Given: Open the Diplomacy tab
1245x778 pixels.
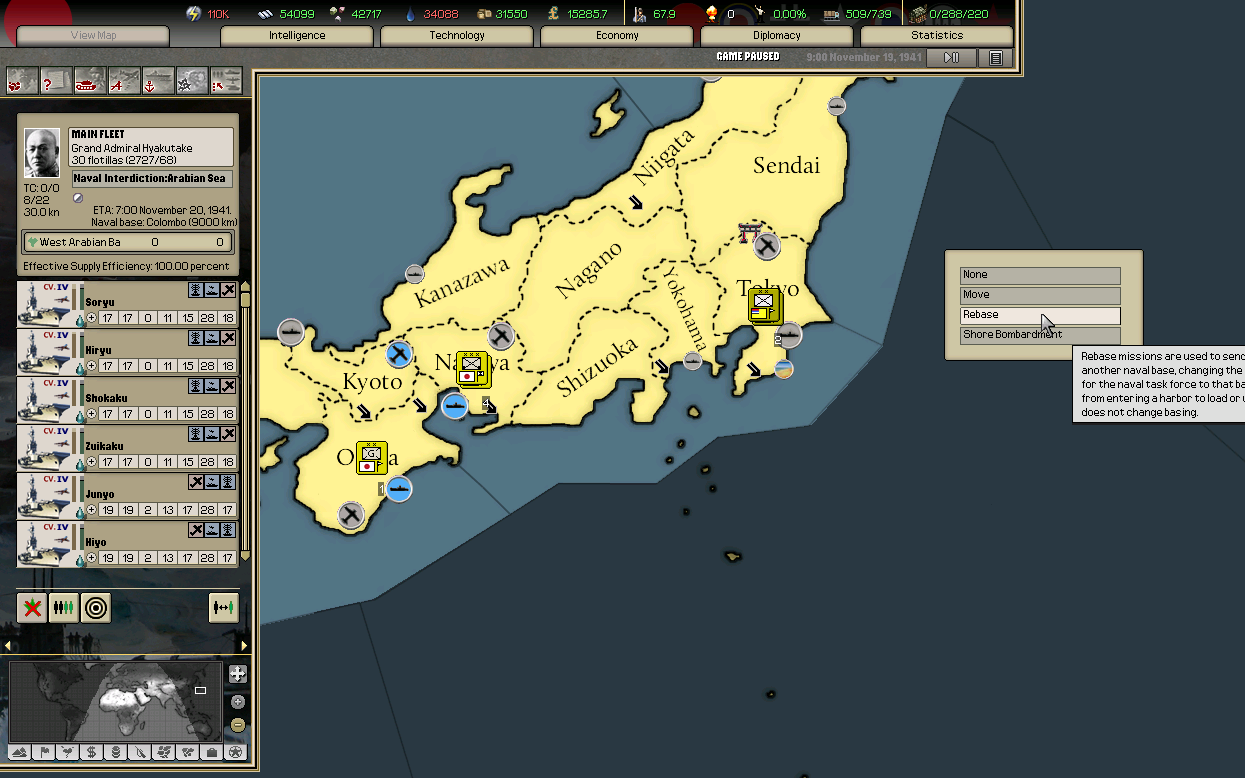Looking at the screenshot, I should pyautogui.click(x=776, y=36).
